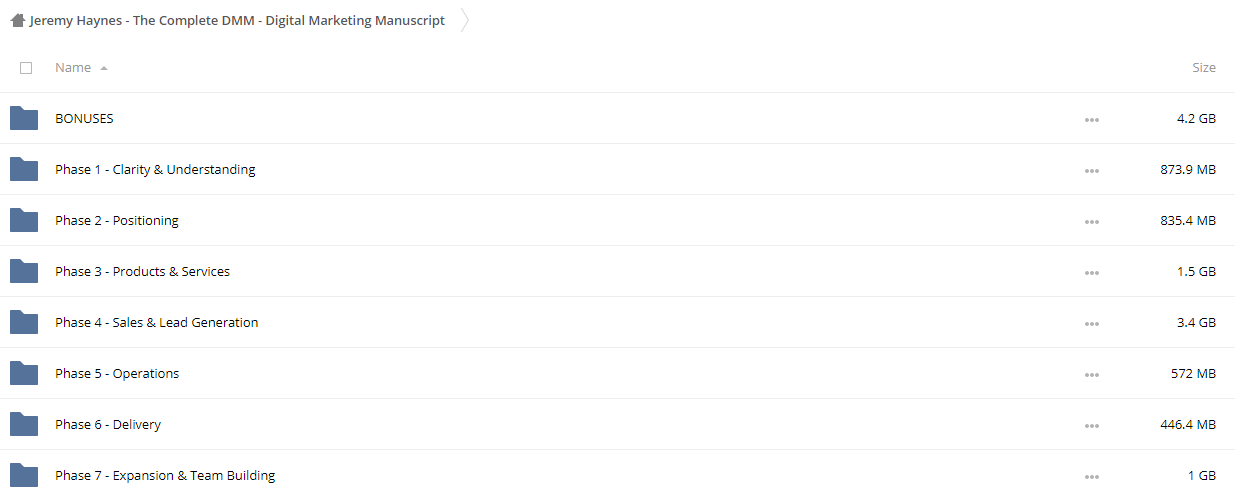Toggle the Name sort direction arrow

[104, 68]
